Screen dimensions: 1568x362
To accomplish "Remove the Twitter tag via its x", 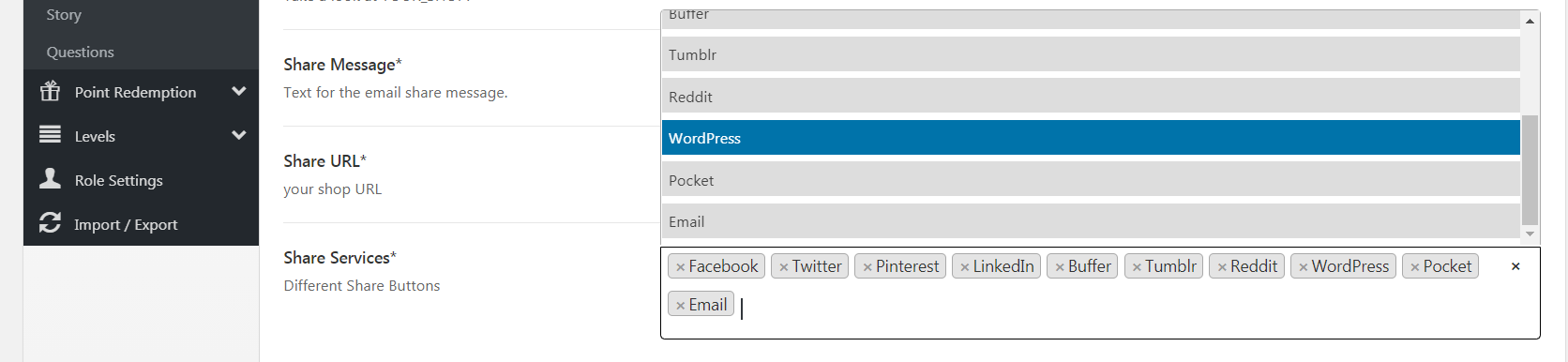I will coord(784,267).
